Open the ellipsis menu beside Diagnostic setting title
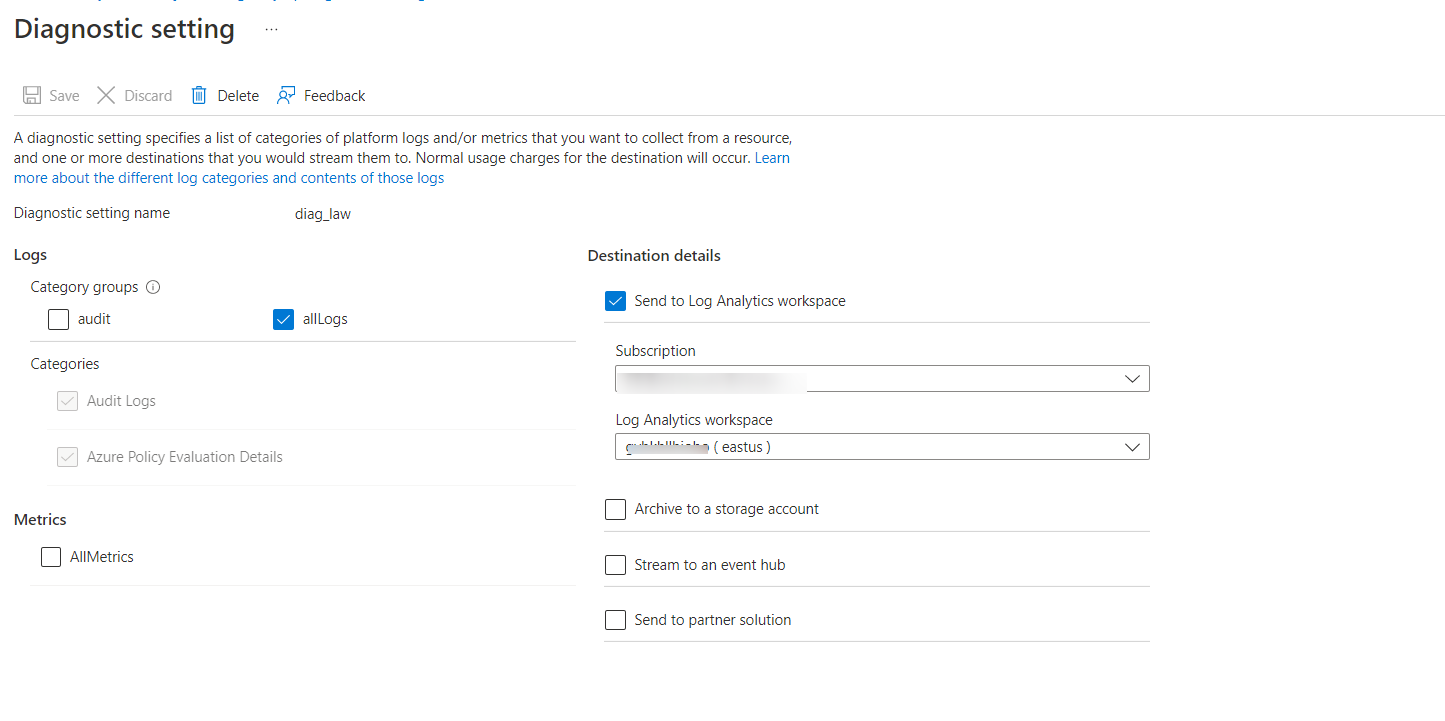Image resolution: width=1445 pixels, height=721 pixels. [270, 30]
